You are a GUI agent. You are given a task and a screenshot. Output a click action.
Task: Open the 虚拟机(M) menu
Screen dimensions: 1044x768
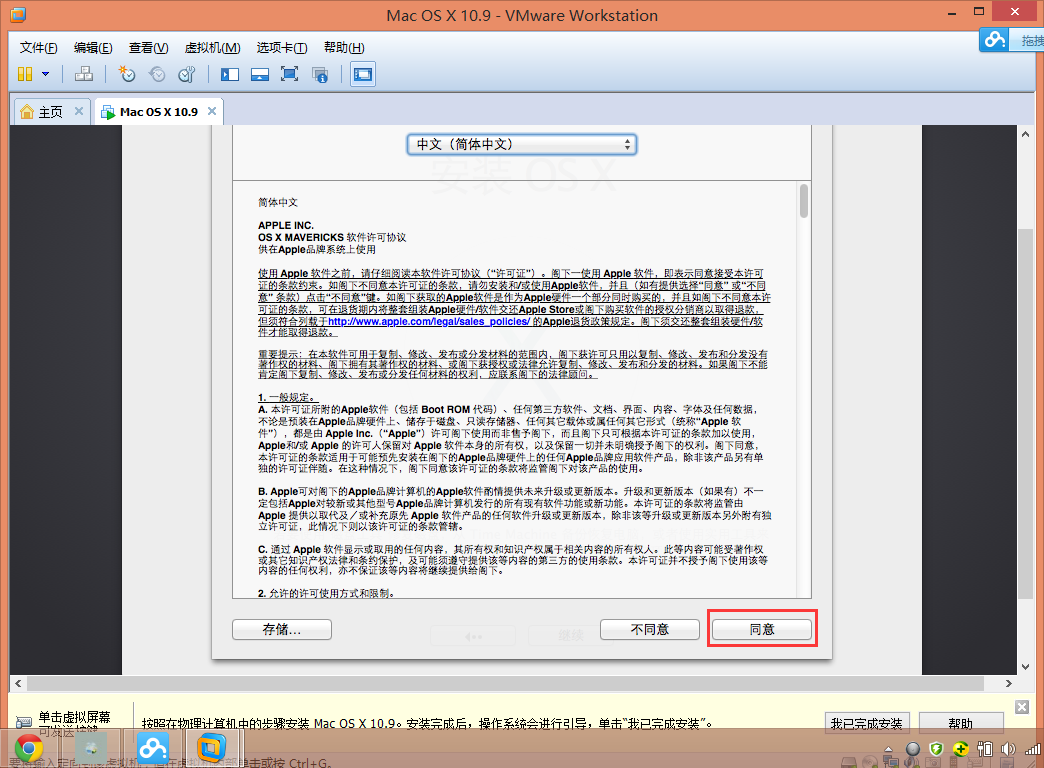(212, 47)
